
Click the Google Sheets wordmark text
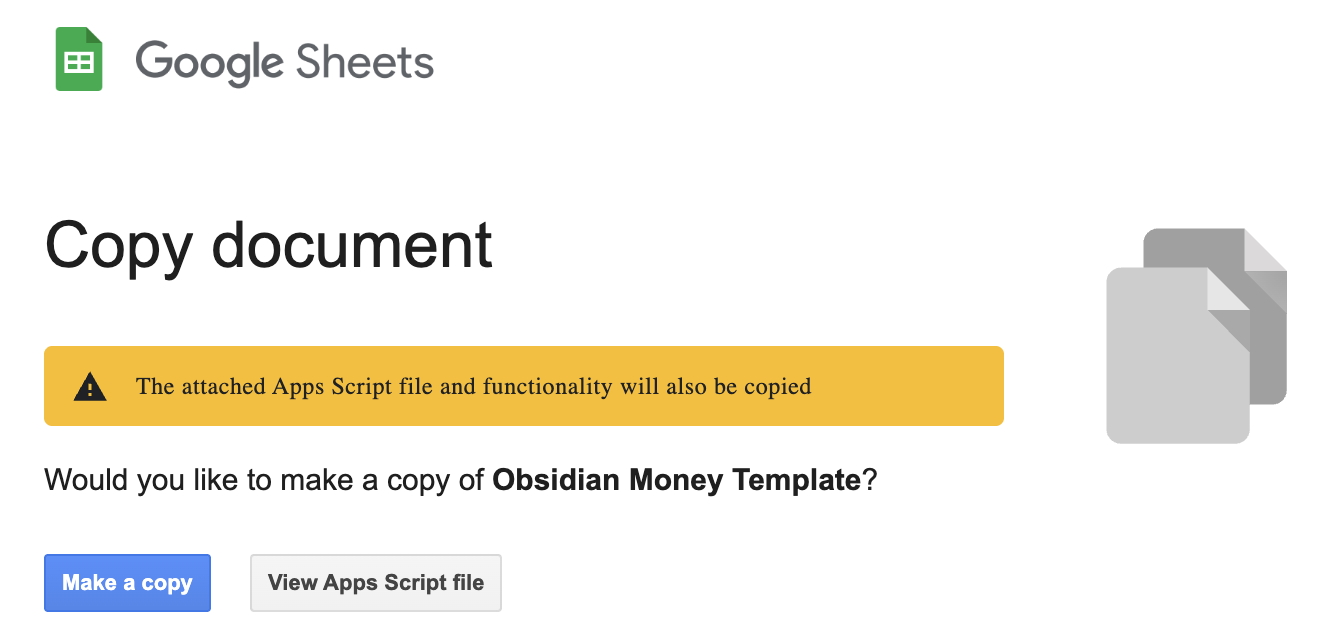pos(286,62)
